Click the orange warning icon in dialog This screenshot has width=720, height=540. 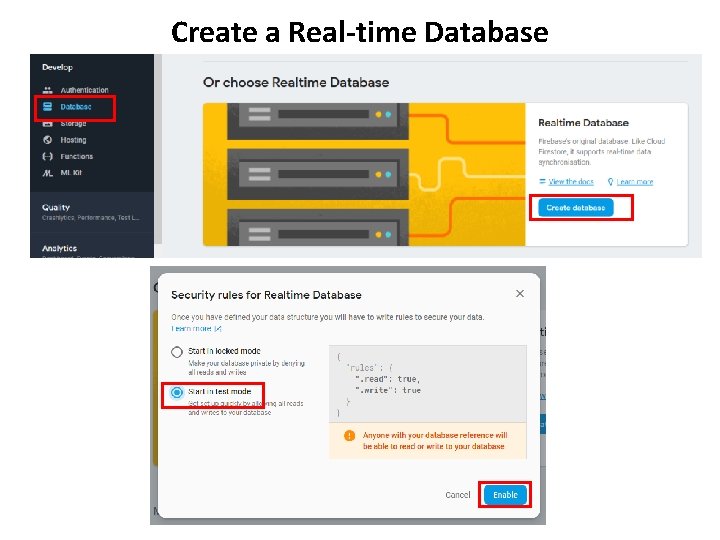click(x=349, y=435)
